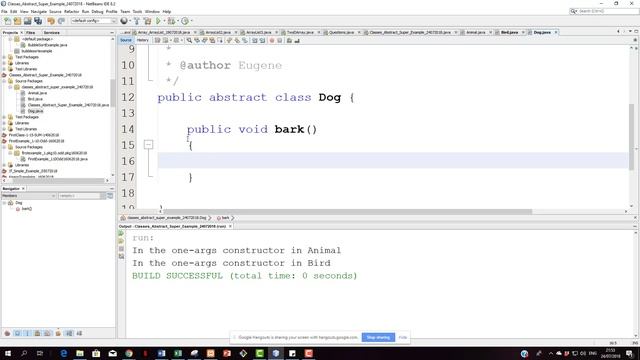This screenshot has width=640, height=360.
Task: Click the Shift Line Left icon in the editor toolbar
Action: (255, 40)
